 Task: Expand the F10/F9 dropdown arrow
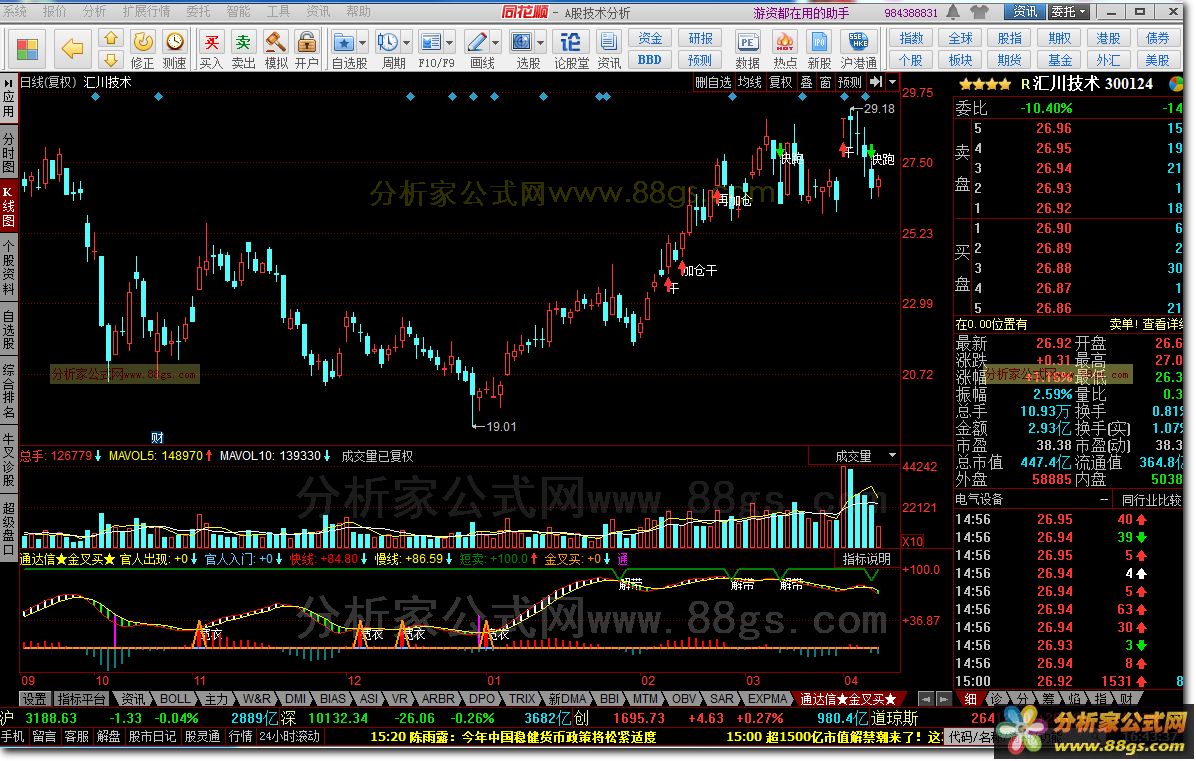click(x=449, y=43)
